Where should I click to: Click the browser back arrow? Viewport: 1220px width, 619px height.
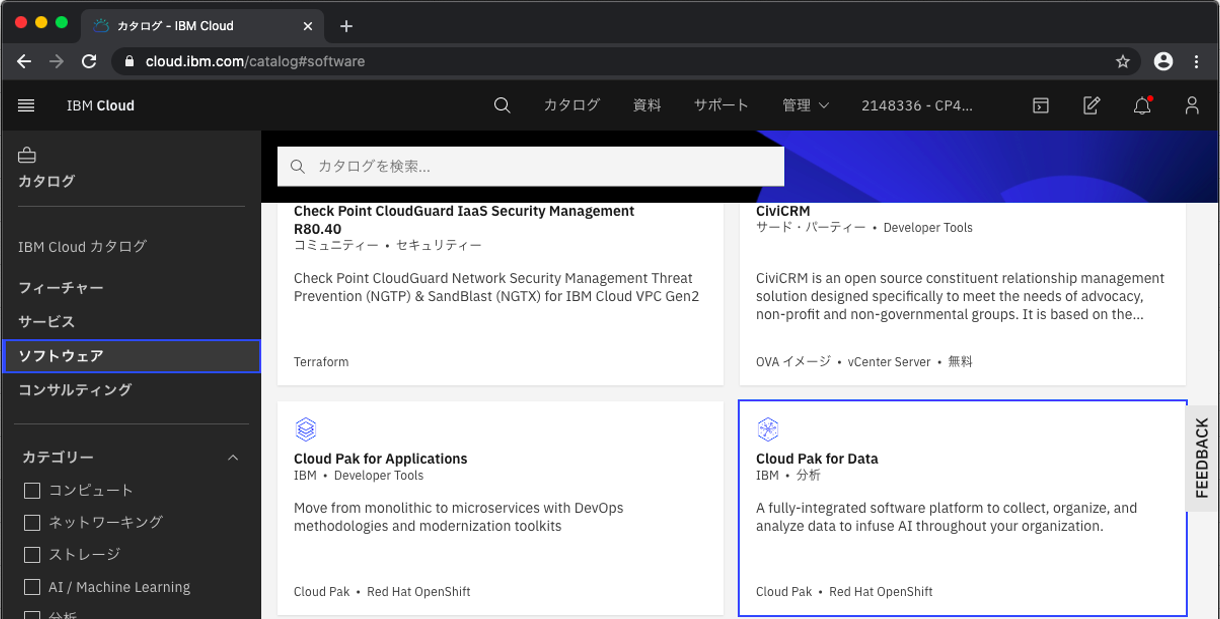pos(24,61)
